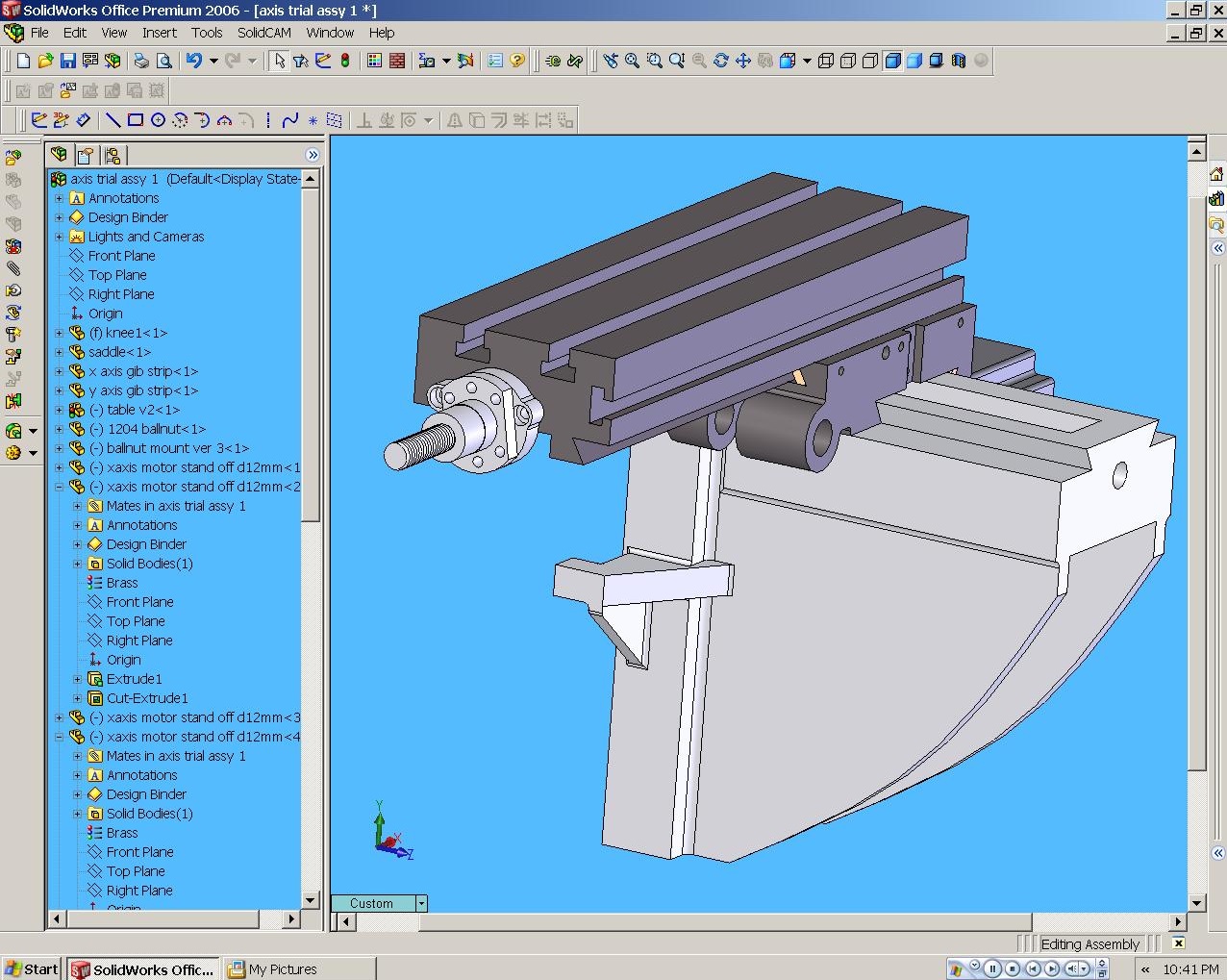Click the Rebuild traffic light icon

click(345, 61)
